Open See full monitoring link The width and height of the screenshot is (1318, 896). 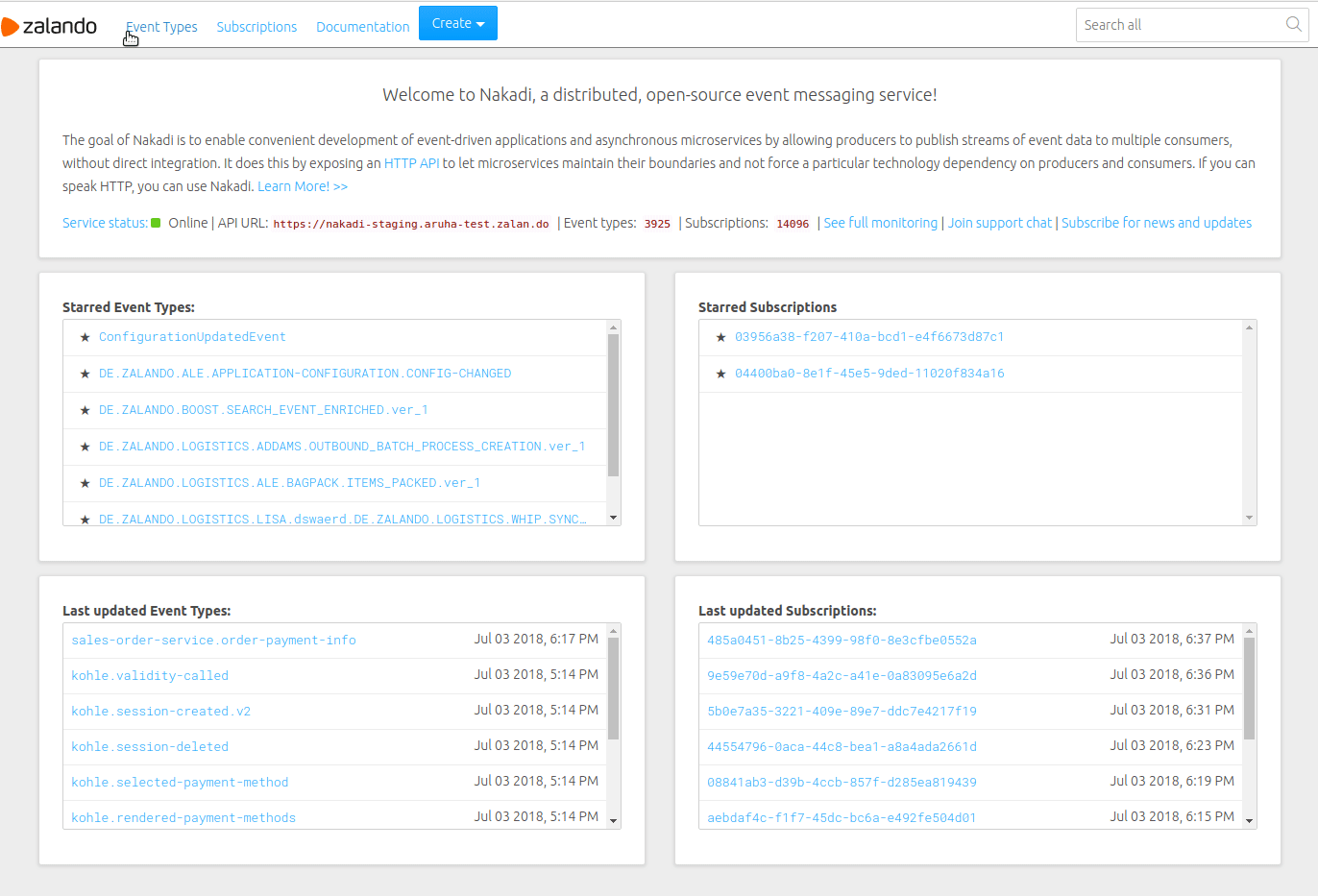[x=881, y=223]
